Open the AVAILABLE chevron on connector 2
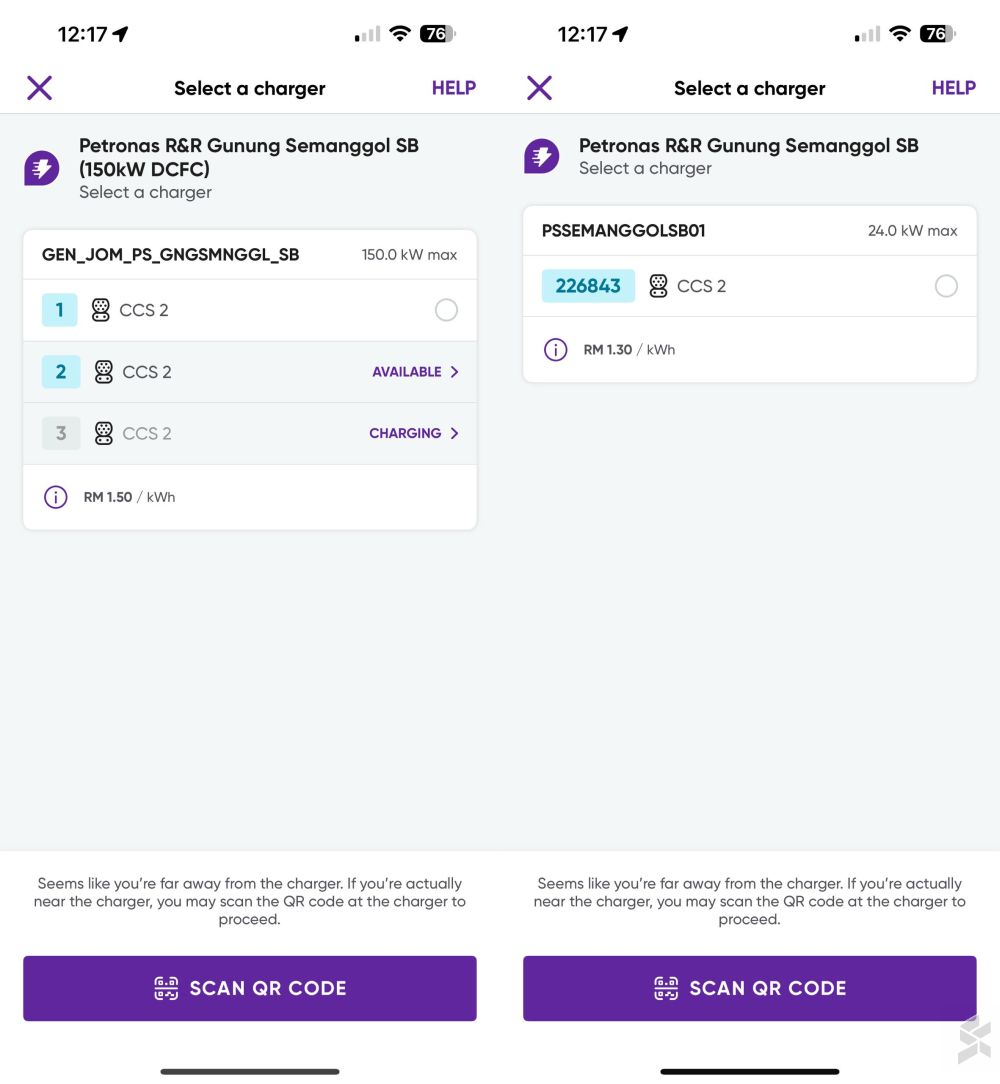The width and height of the screenshot is (1000, 1084). [x=454, y=372]
